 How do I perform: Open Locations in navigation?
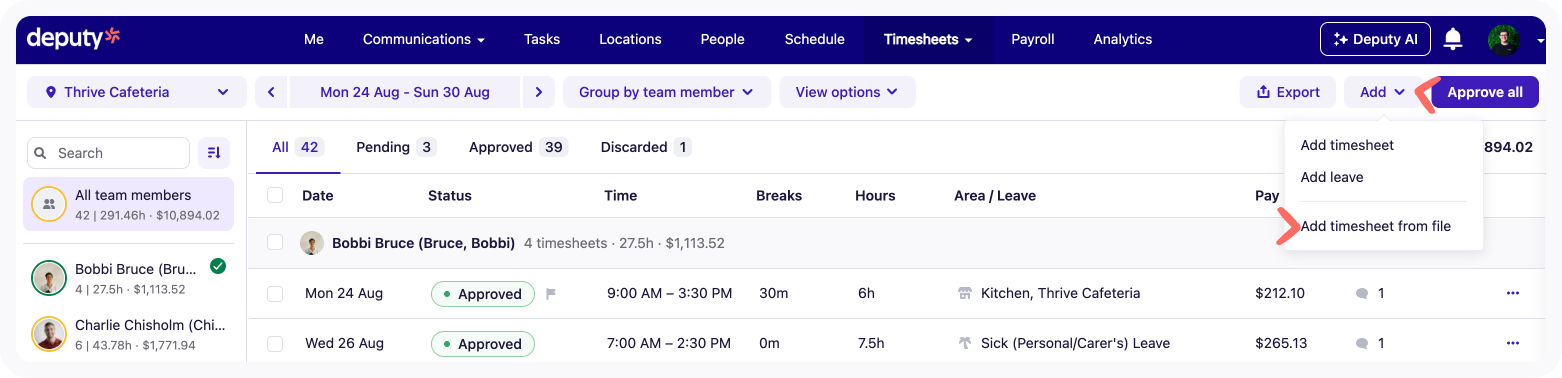point(630,40)
